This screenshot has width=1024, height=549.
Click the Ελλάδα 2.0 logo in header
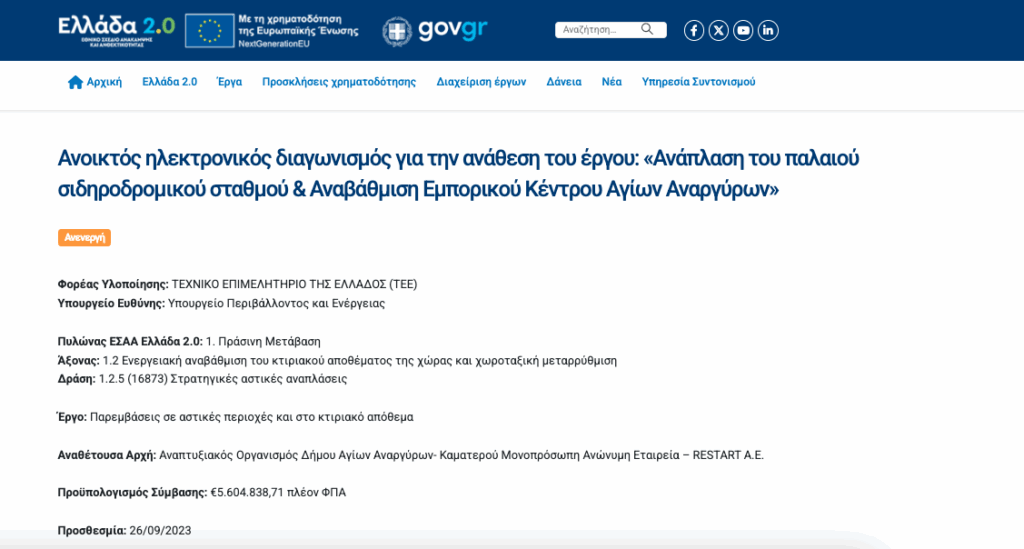pos(116,30)
